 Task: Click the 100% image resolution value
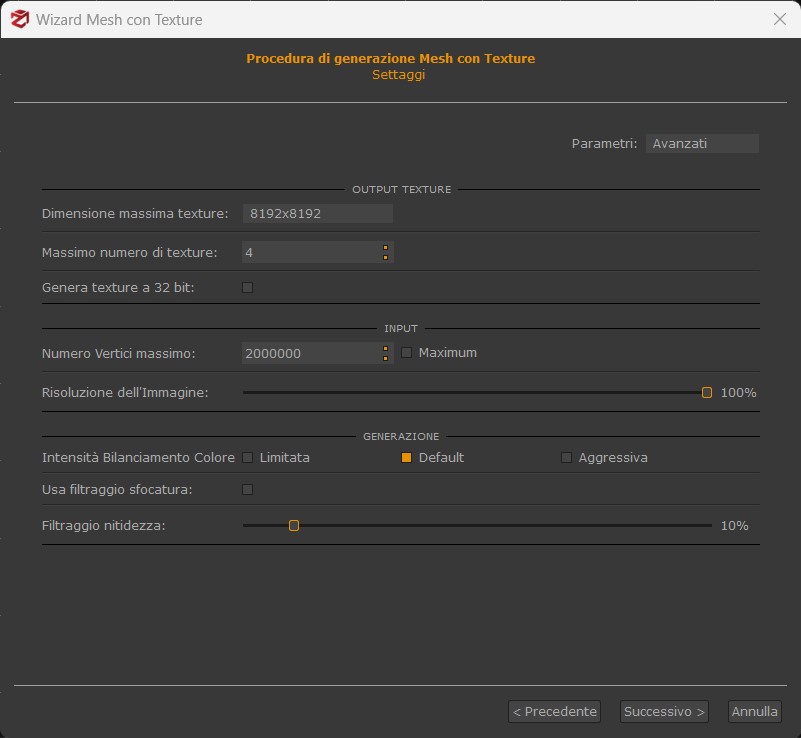pos(738,393)
